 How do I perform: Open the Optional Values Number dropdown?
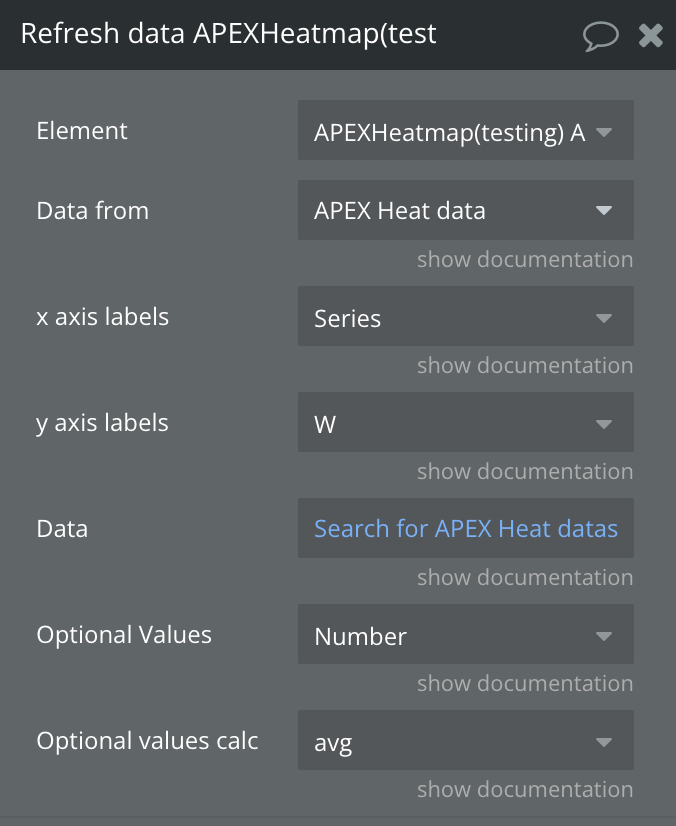tap(465, 636)
